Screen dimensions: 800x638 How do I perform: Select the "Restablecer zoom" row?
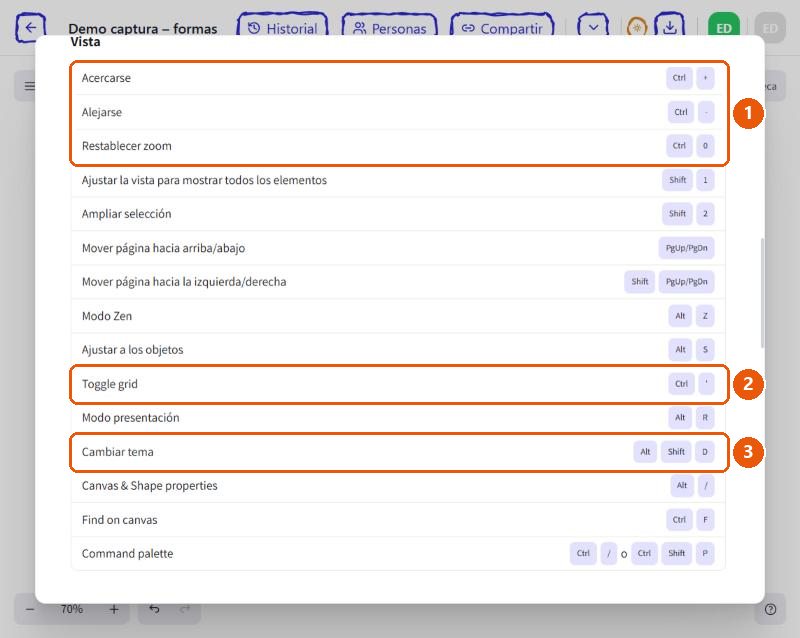point(398,146)
